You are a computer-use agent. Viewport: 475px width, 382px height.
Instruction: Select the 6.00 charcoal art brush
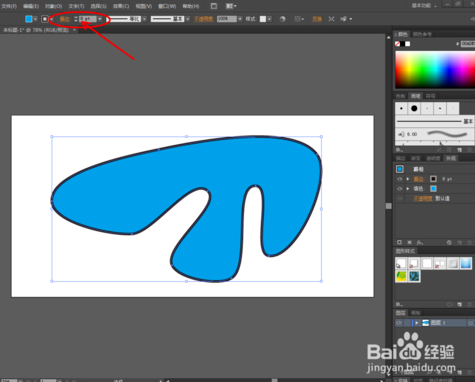tap(434, 134)
